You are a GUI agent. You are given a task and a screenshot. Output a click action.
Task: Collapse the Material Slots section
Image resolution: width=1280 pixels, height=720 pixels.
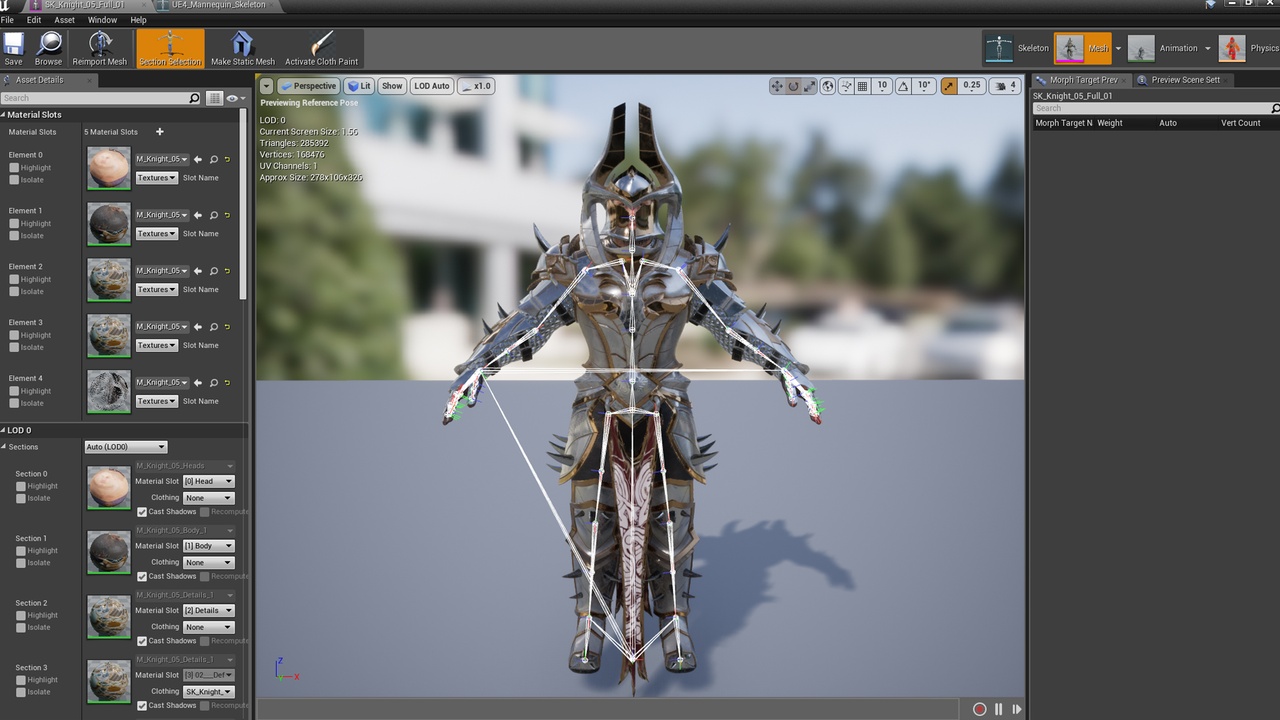(4, 115)
